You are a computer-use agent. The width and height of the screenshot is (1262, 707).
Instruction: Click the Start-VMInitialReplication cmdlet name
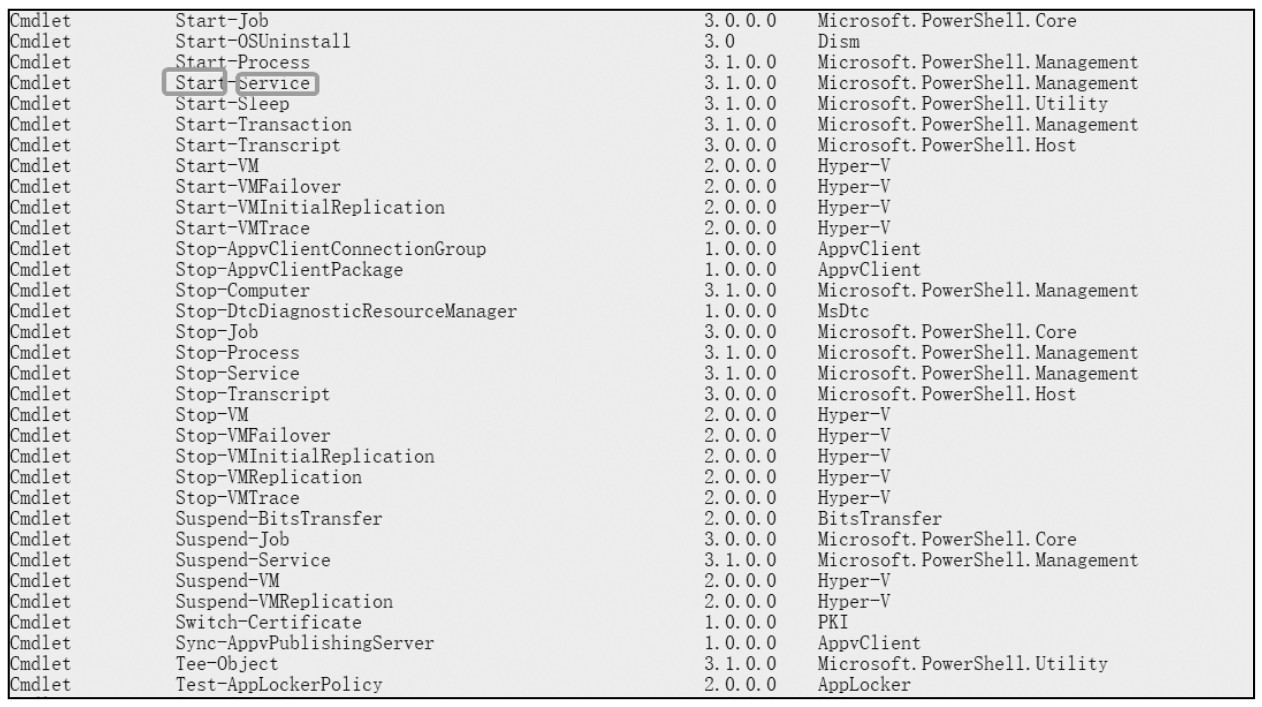click(309, 208)
